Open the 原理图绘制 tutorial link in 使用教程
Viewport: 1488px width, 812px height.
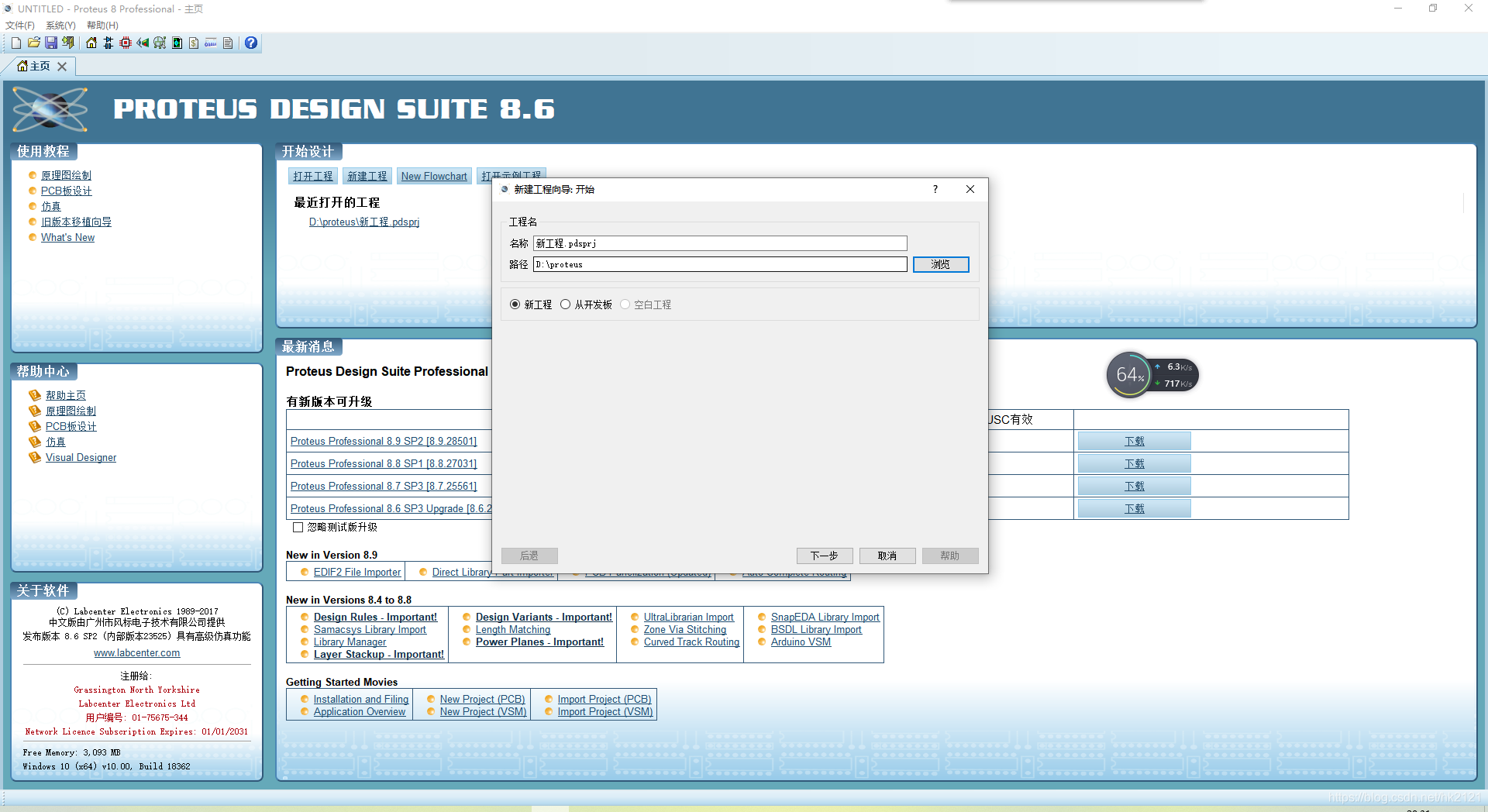click(x=66, y=176)
